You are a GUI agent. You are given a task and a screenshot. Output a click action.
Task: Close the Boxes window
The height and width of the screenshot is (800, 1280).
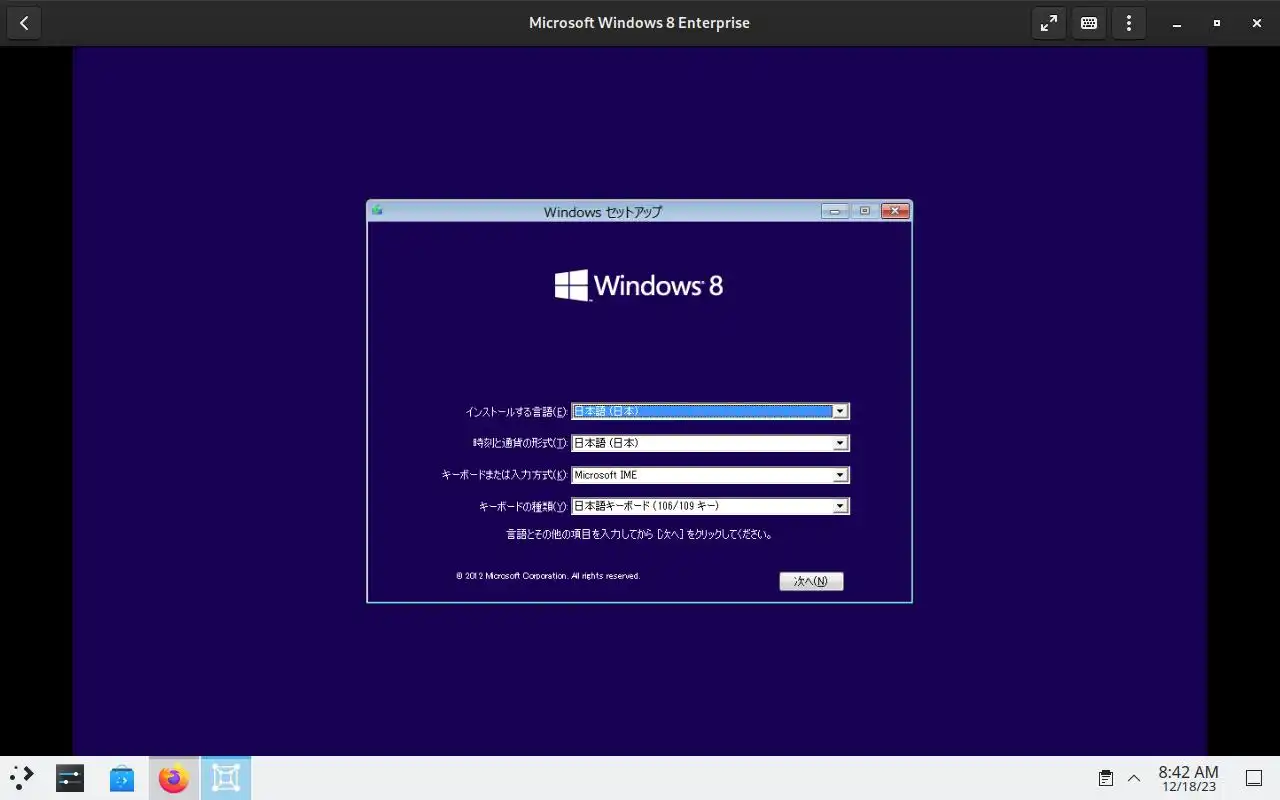pos(1255,23)
